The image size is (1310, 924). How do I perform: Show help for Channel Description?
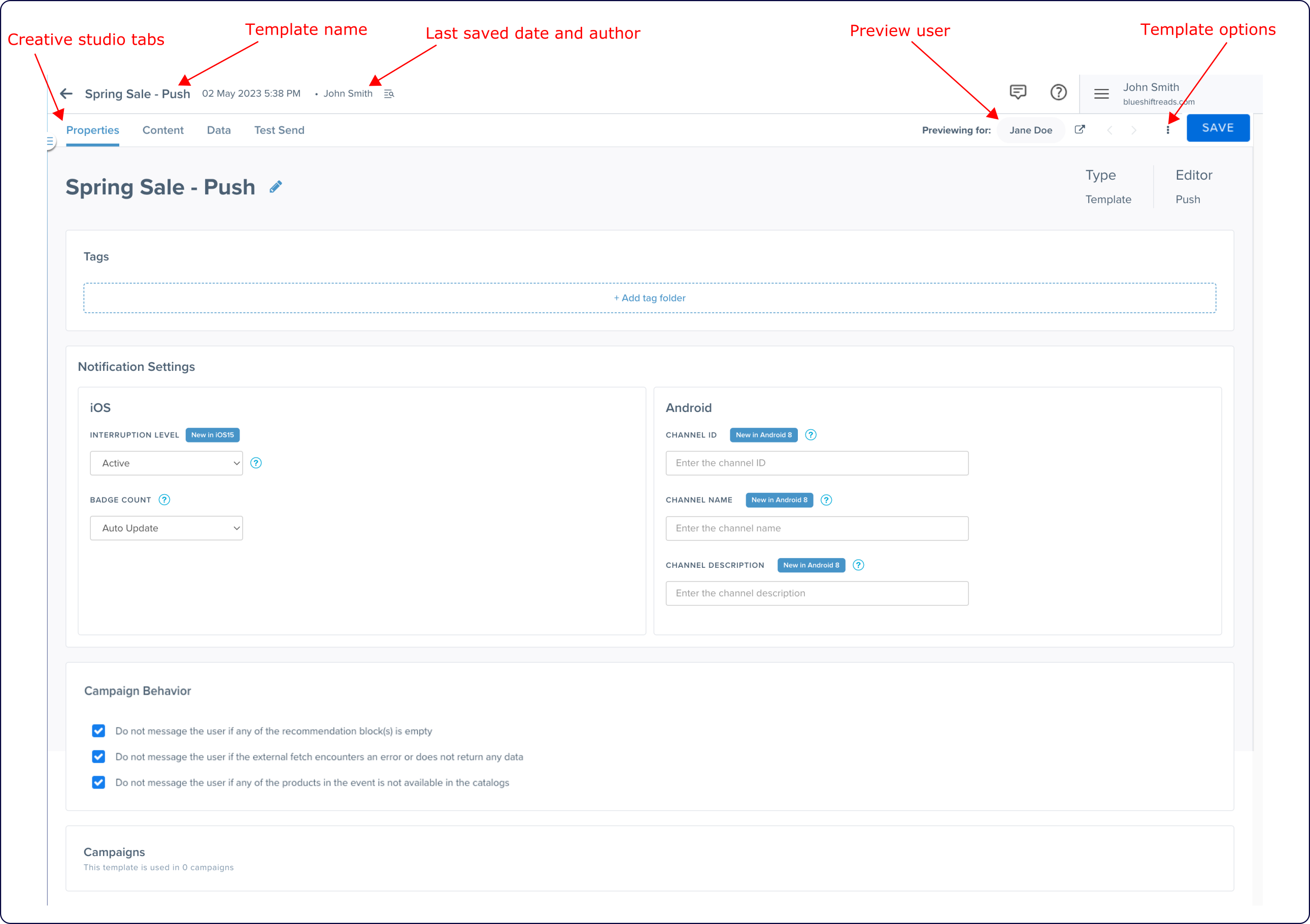pyautogui.click(x=858, y=565)
